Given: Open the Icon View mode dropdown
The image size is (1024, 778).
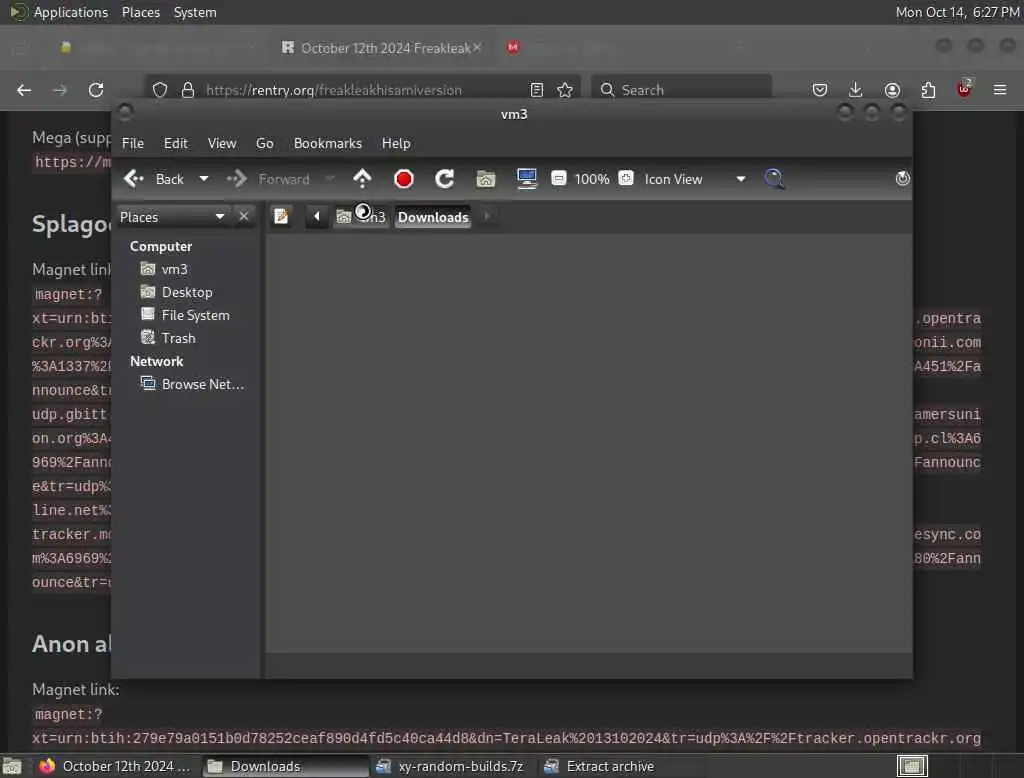Looking at the screenshot, I should pos(695,179).
